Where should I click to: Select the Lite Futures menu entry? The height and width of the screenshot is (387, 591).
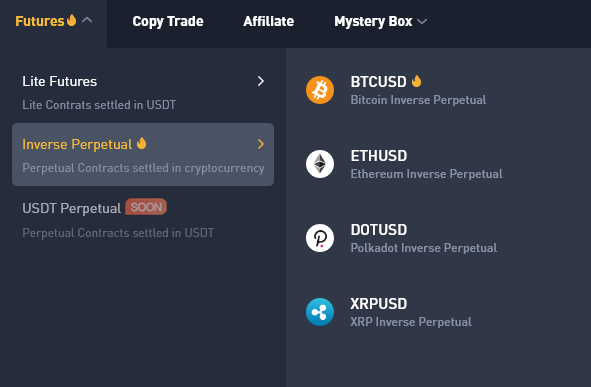[x=143, y=92]
